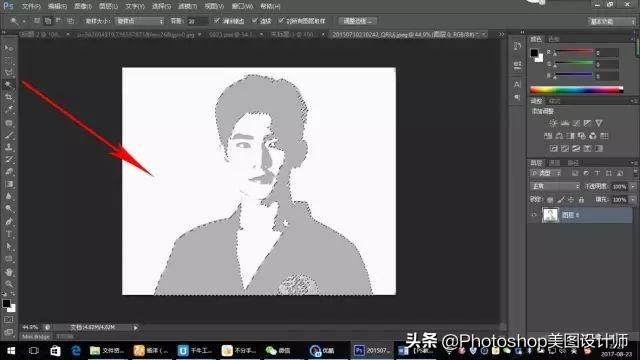Open the 取样点 sample size dropdown
The width and height of the screenshot is (640, 360).
click(x=140, y=21)
